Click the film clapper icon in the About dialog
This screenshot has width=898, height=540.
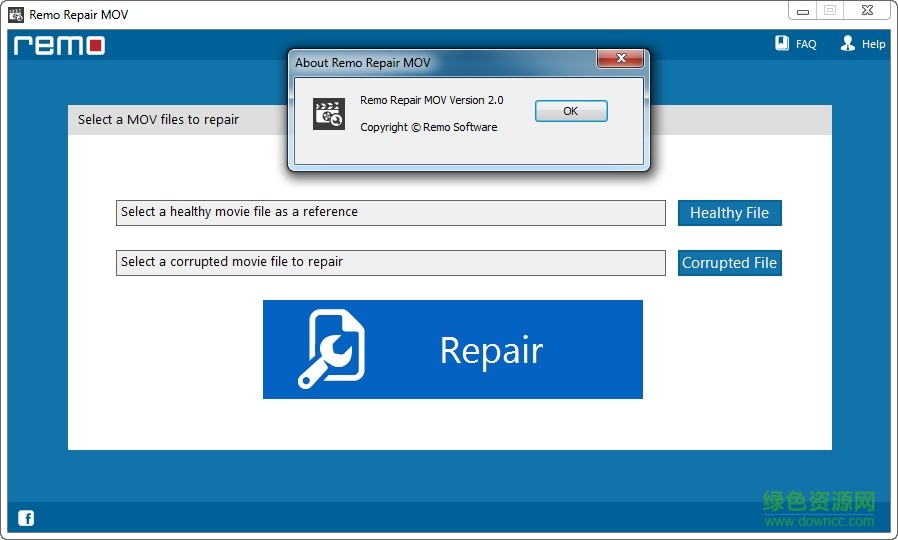click(329, 114)
